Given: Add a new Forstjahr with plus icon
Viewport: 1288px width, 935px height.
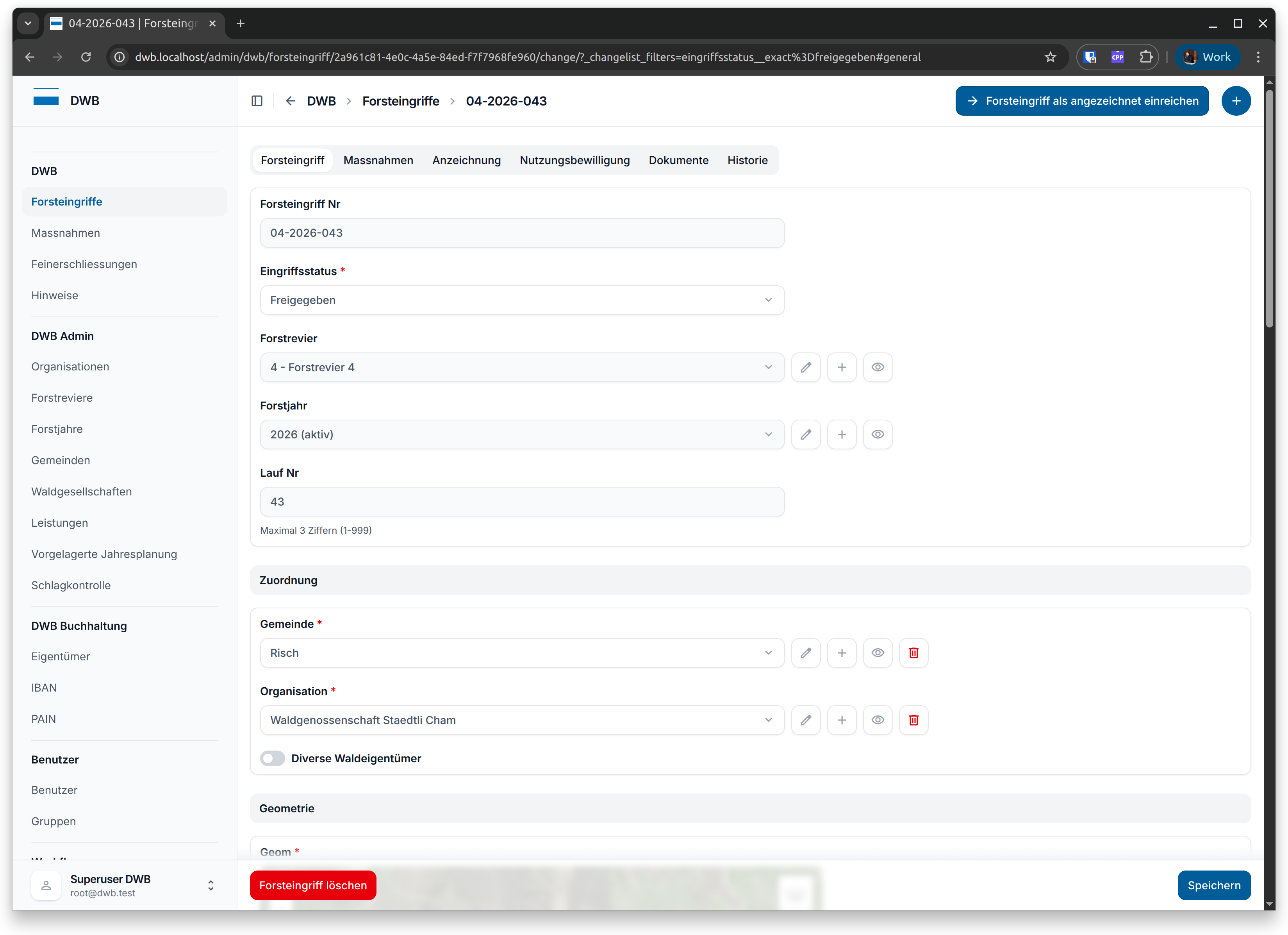Looking at the screenshot, I should (841, 434).
